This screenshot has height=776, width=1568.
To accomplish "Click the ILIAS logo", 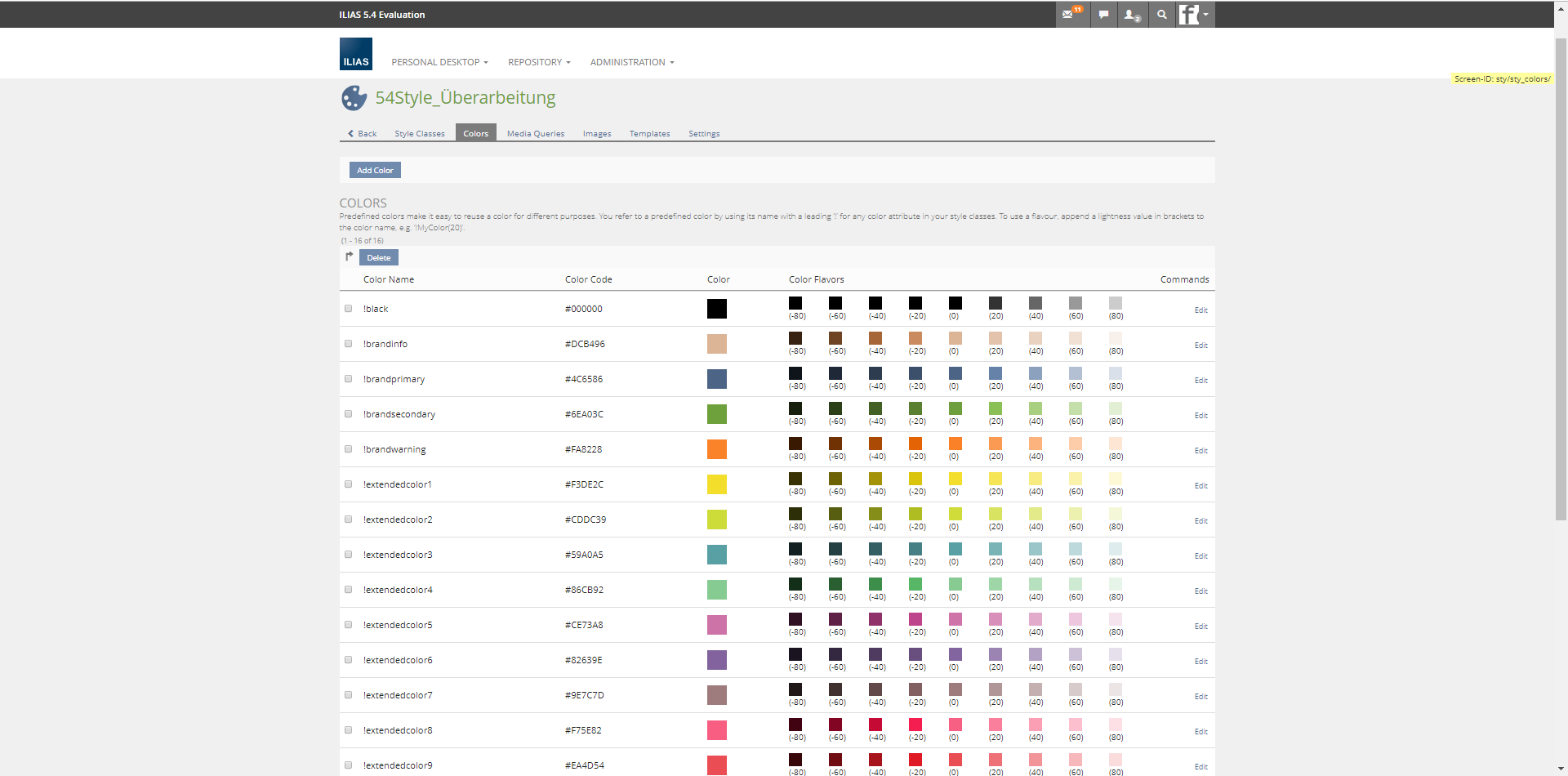I will point(355,54).
